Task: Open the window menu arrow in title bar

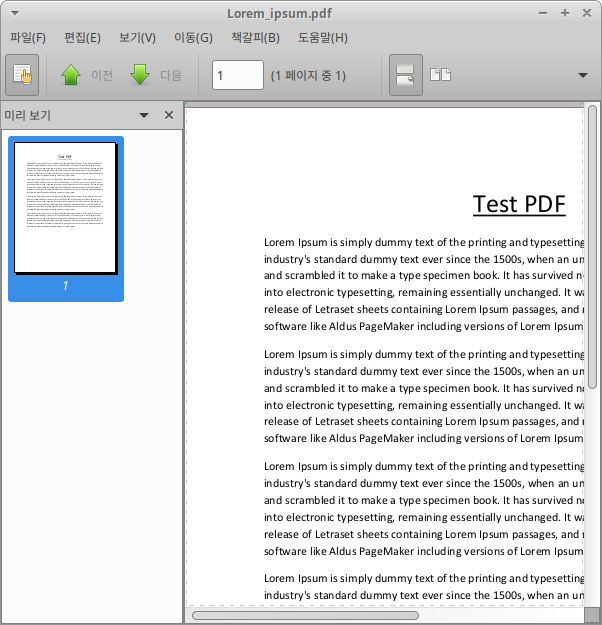Action: [14, 13]
